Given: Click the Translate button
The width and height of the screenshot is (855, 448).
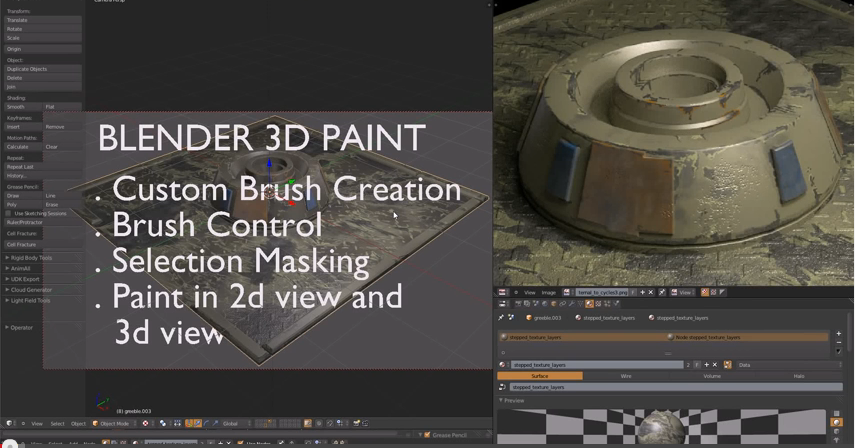Looking at the screenshot, I should coord(43,20).
